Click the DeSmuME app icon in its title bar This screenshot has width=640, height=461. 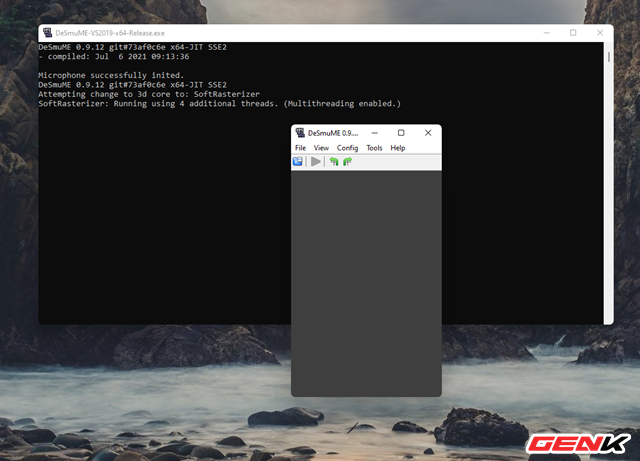pos(299,133)
